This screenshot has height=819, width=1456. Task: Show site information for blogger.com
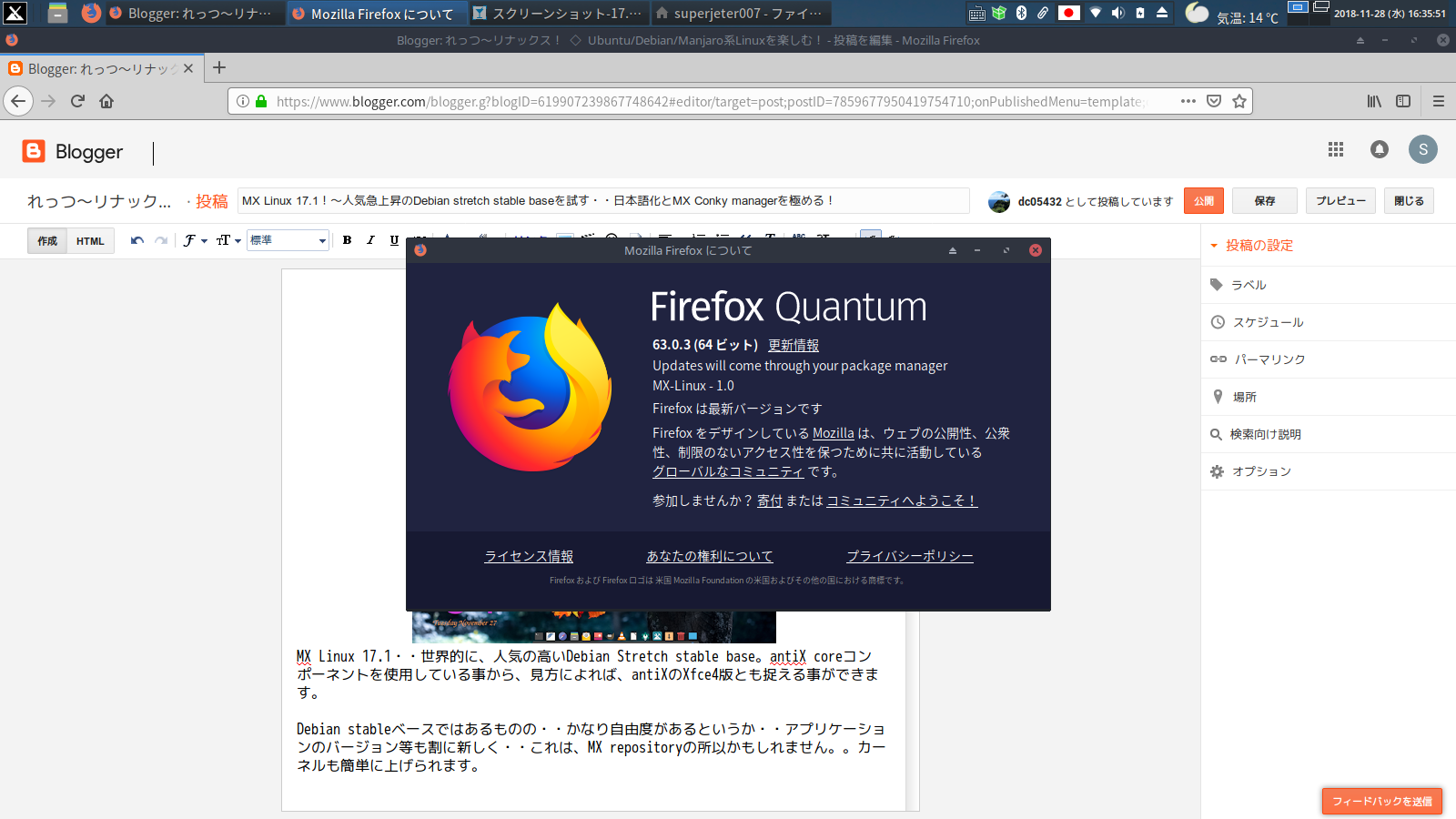(x=243, y=101)
